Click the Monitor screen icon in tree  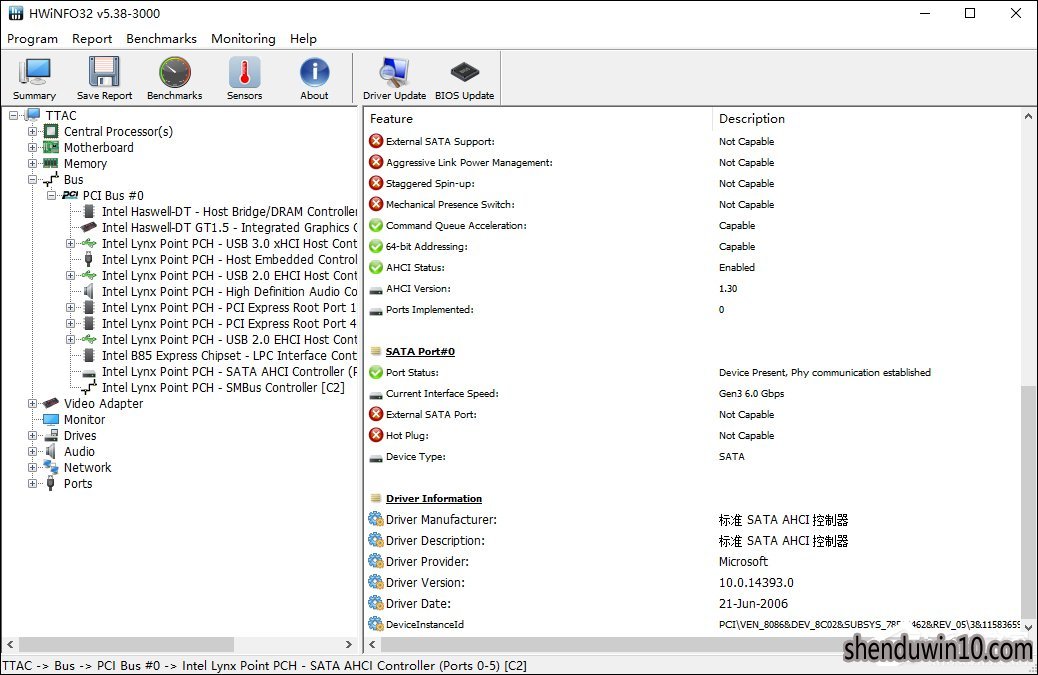(51, 420)
